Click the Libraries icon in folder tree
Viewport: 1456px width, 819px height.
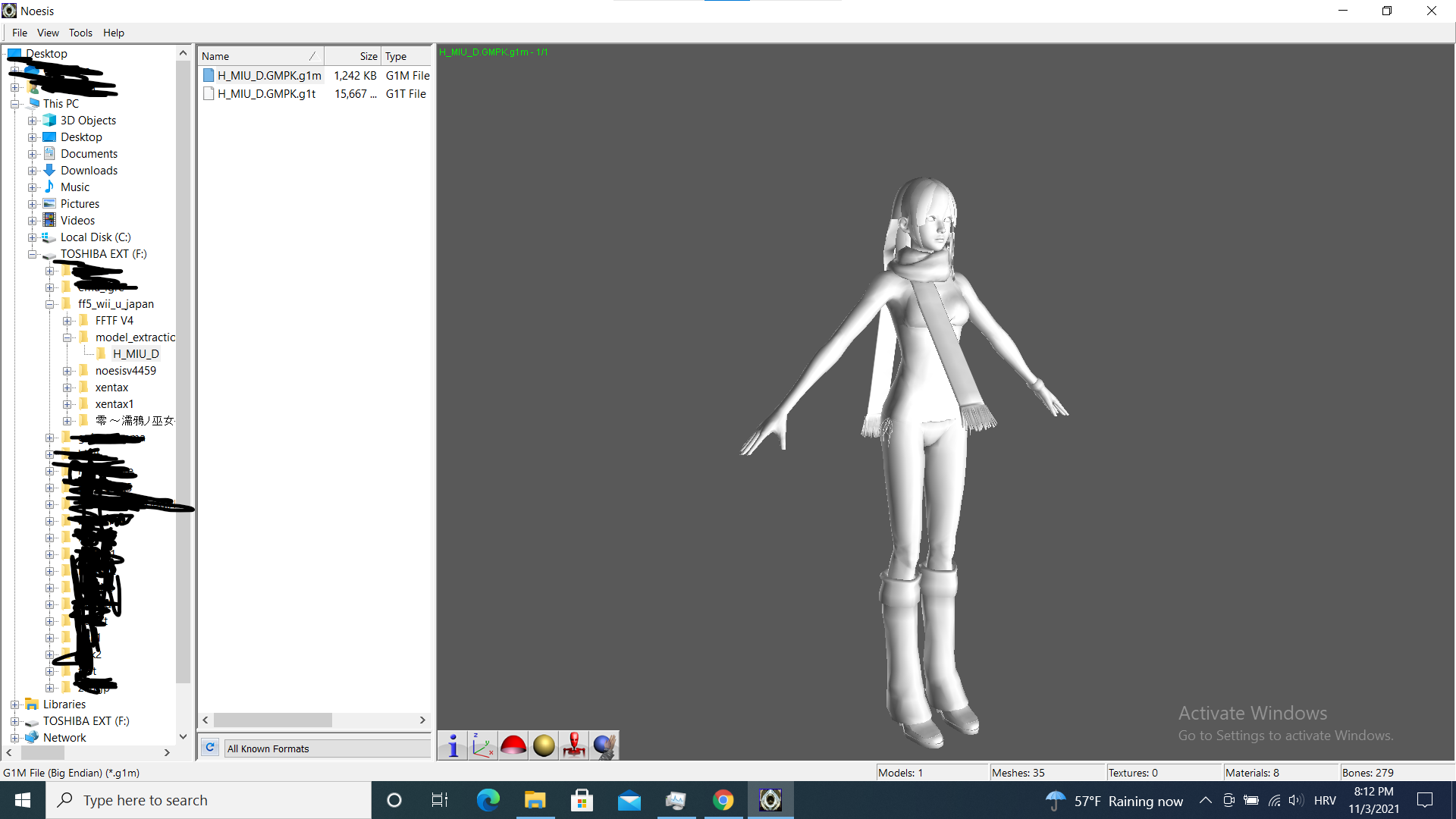point(32,704)
